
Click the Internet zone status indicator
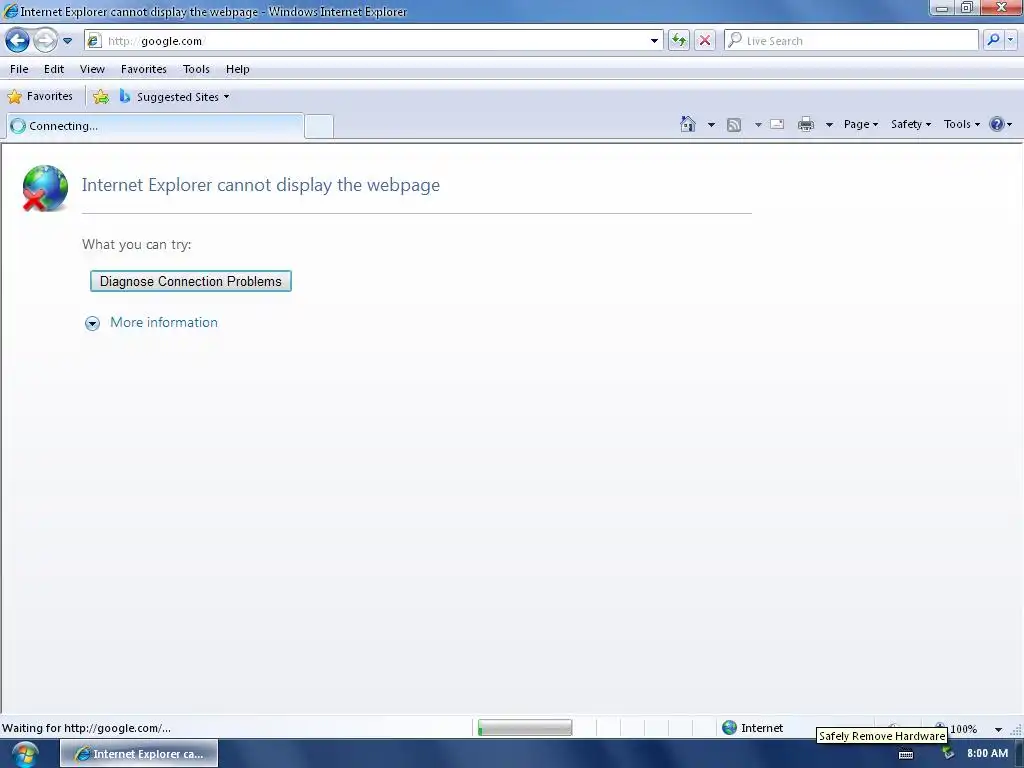(752, 728)
